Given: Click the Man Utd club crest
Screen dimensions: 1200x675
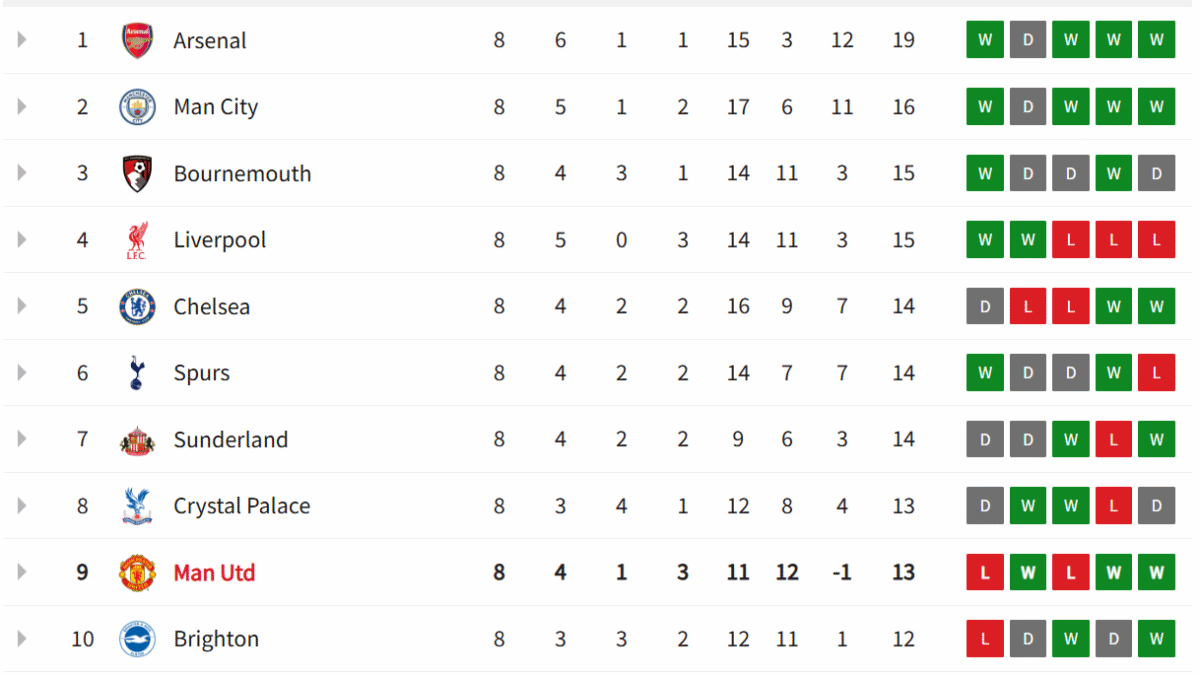Looking at the screenshot, I should tap(137, 573).
